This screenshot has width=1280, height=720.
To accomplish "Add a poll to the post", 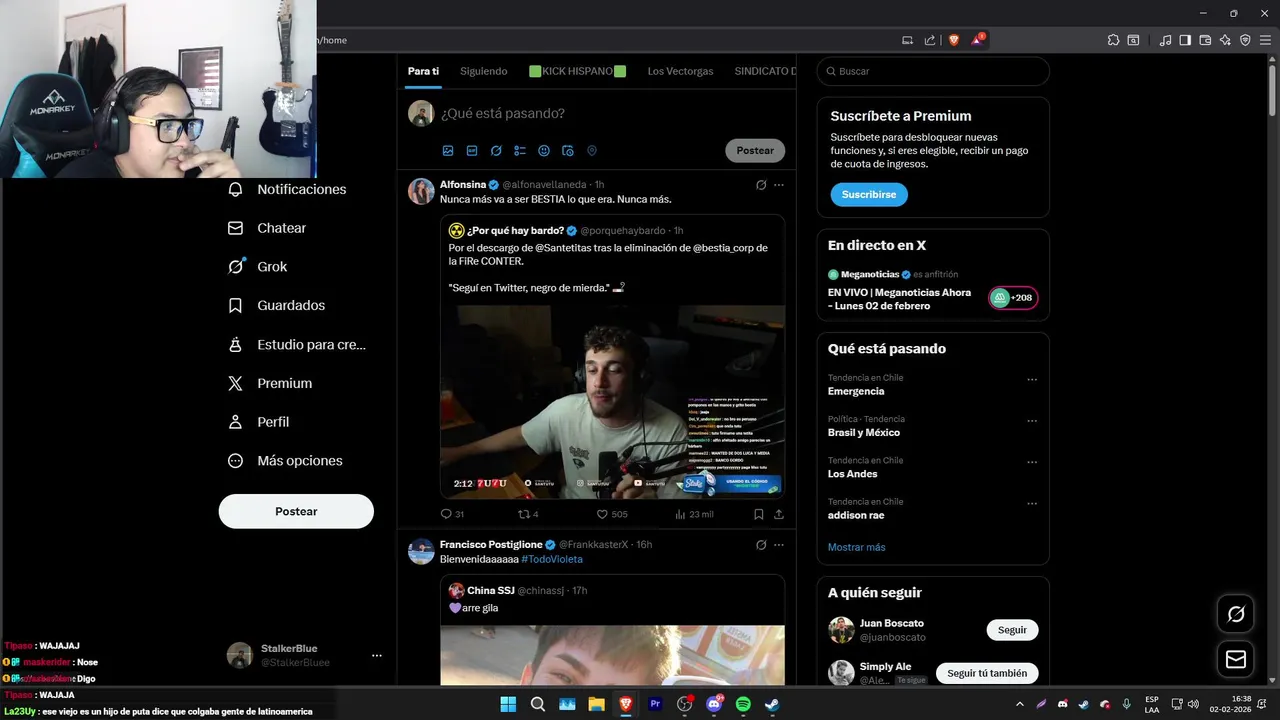I will (x=520, y=151).
